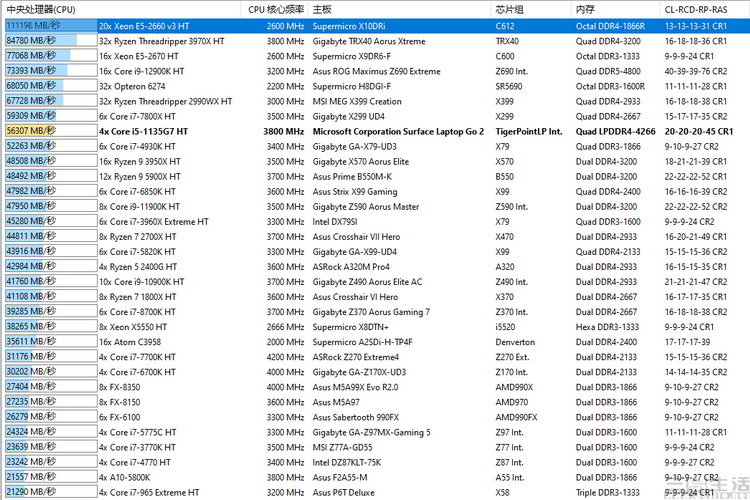
Task: Select the 6x Core i7-8700K HT row
Action: (377, 312)
